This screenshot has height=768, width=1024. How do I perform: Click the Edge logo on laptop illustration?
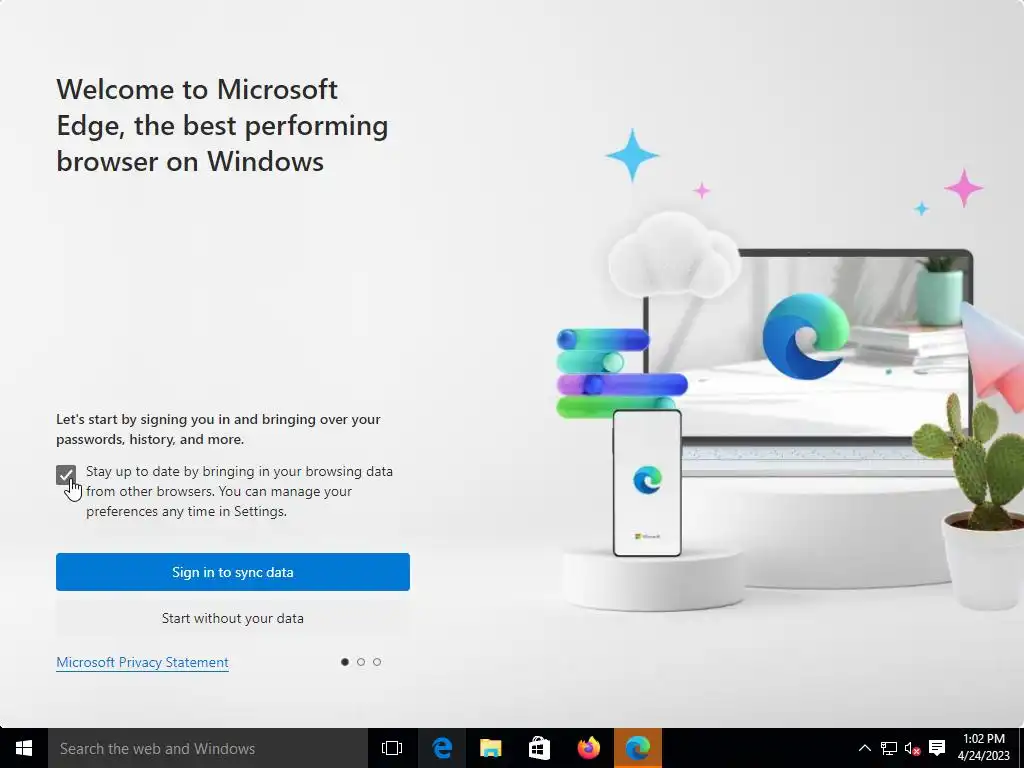tap(805, 336)
